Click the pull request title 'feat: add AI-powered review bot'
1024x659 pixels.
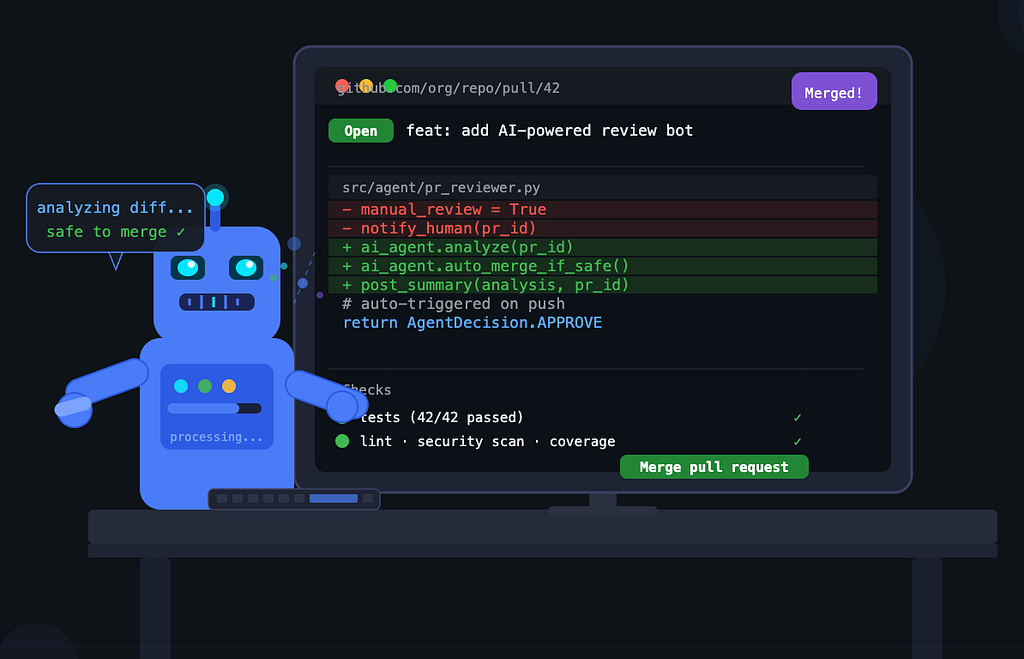tap(549, 131)
